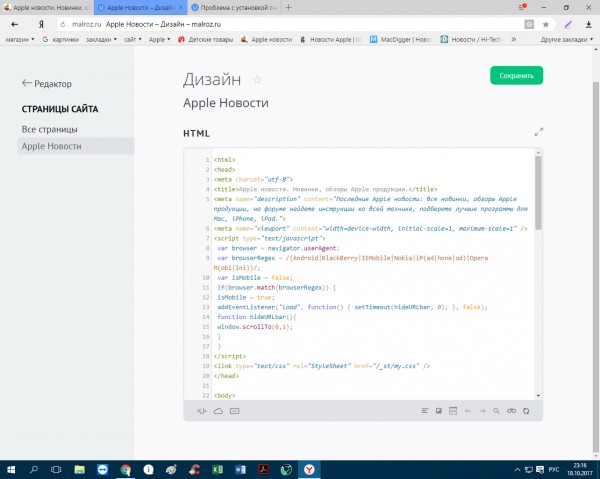Switch to 'Проблема с установкой' tab
600x479 pixels.
[234, 8]
